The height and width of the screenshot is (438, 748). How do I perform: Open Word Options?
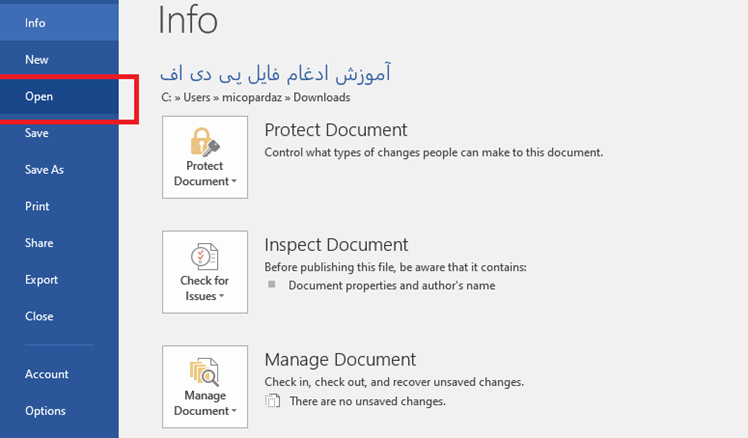pyautogui.click(x=59, y=411)
